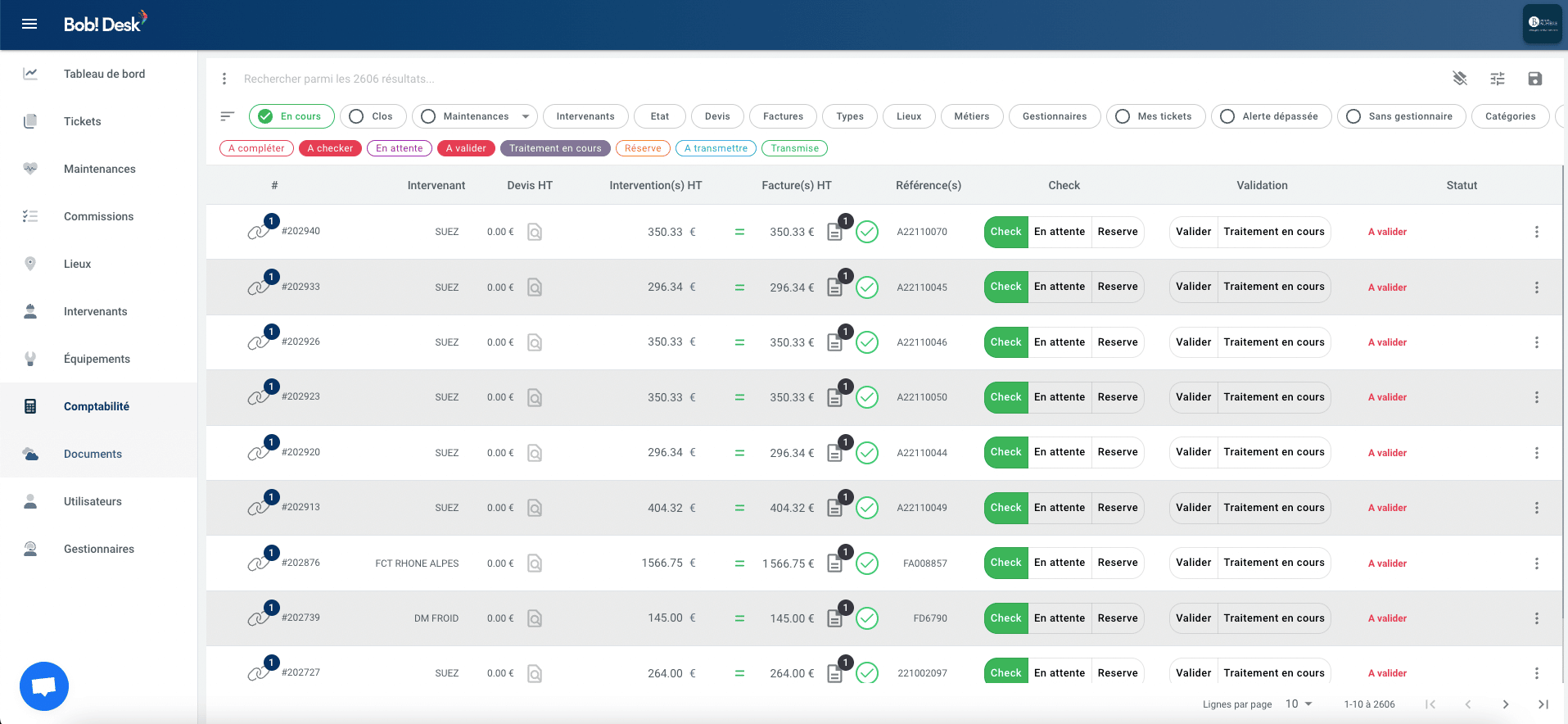Enable the Alerte dépassée filter
The width and height of the screenshot is (1568, 724).
pos(1272,116)
